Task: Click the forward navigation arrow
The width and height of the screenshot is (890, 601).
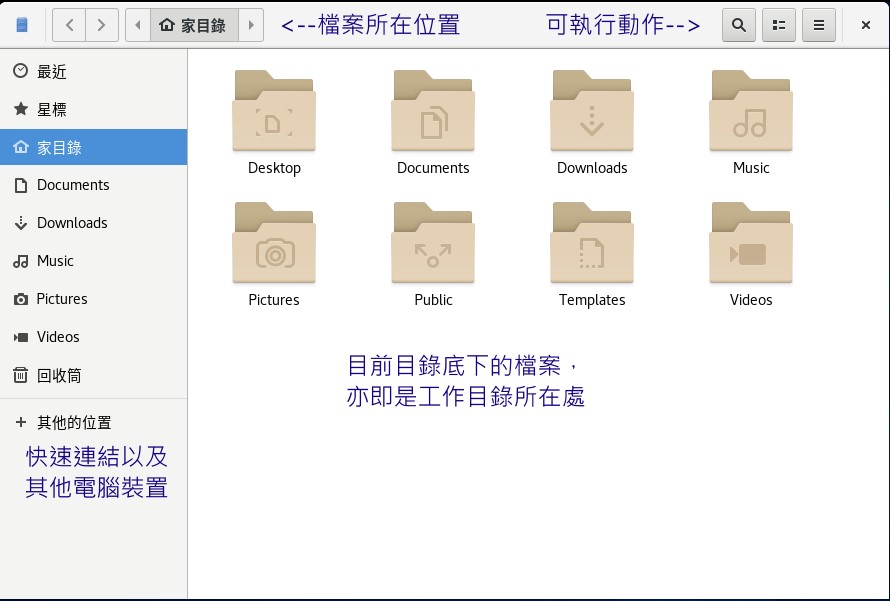Action: pyautogui.click(x=100, y=25)
